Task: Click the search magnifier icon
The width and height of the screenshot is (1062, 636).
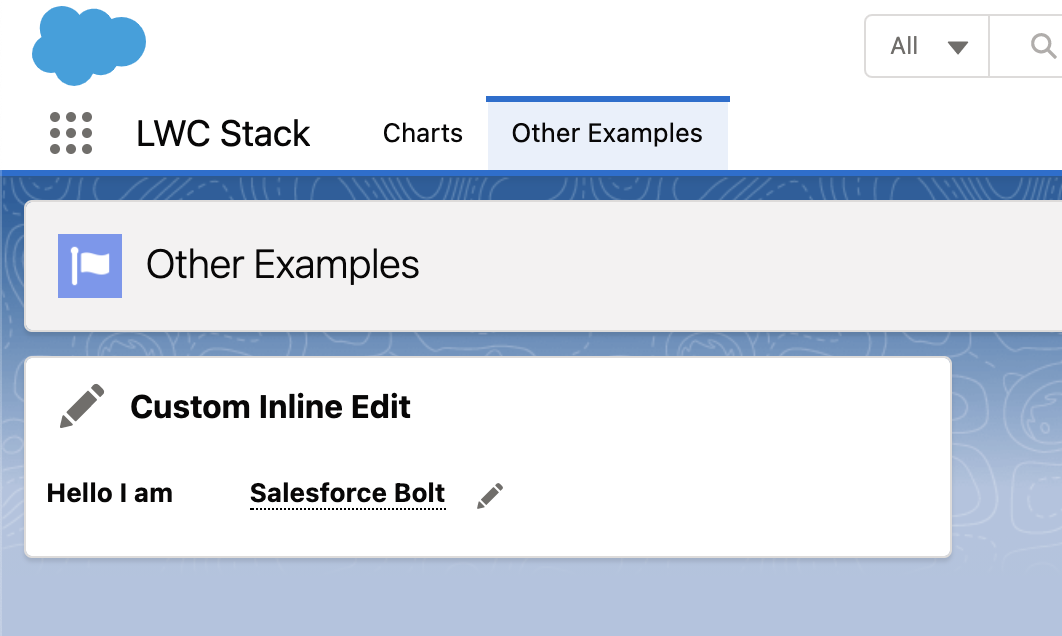Action: coord(1043,46)
